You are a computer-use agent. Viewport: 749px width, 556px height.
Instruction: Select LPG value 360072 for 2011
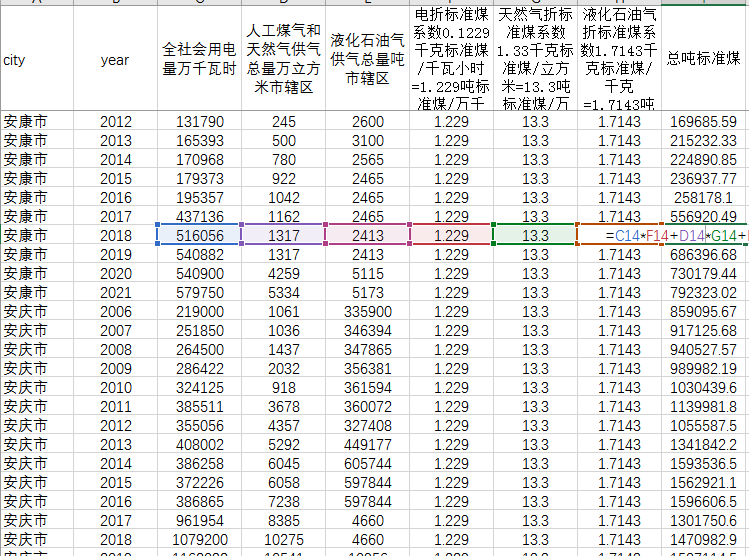[x=367, y=406]
